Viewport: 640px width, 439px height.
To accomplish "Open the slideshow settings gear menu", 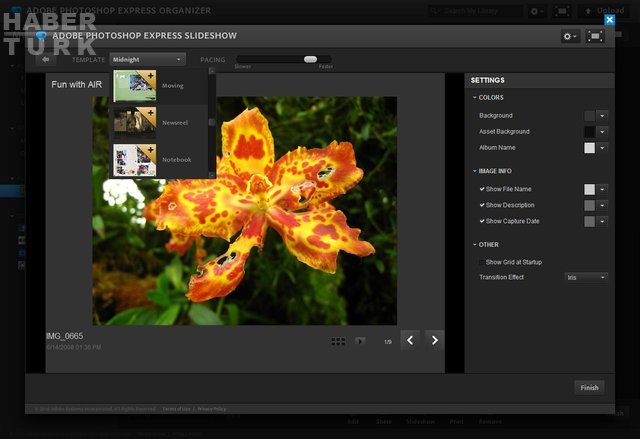I will click(570, 36).
